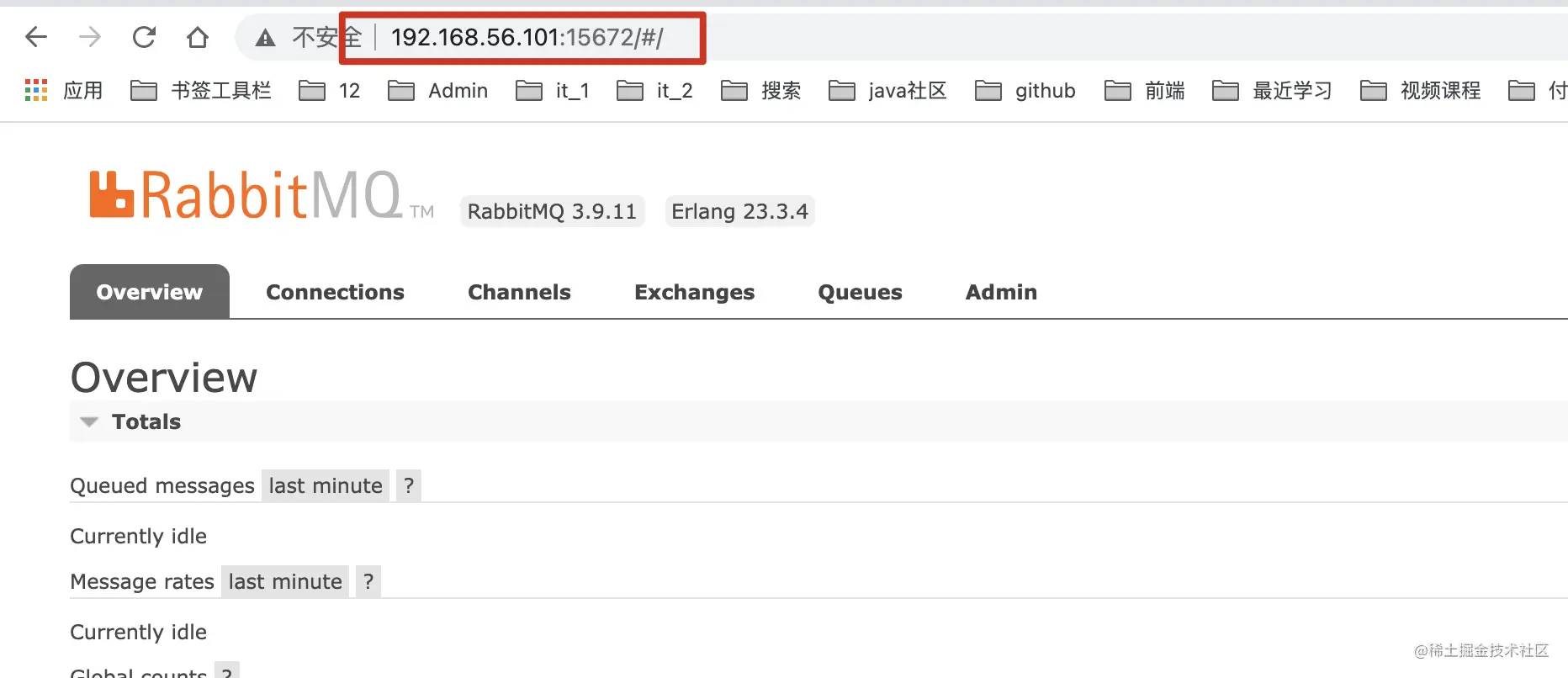Click the RabbitMQ logo
Screen dimensions: 1568x678
point(262,195)
